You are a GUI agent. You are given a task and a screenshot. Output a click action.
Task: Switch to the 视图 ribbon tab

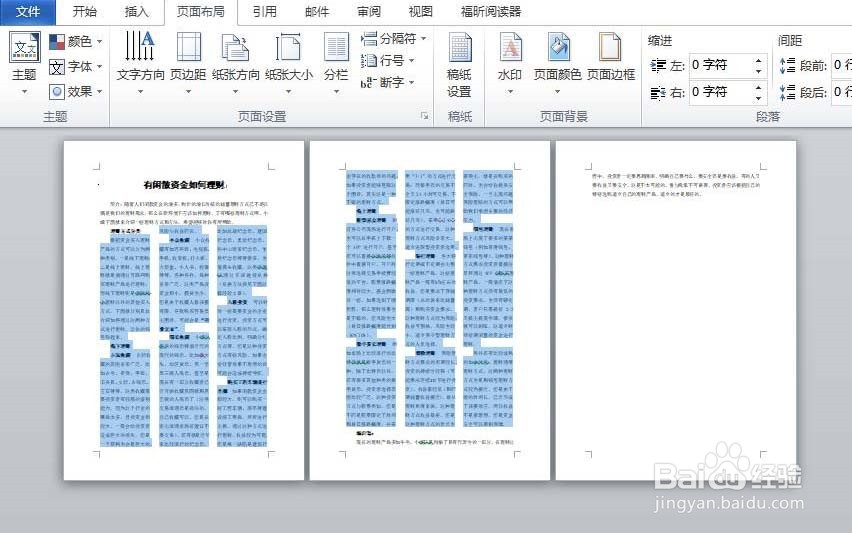(x=421, y=12)
